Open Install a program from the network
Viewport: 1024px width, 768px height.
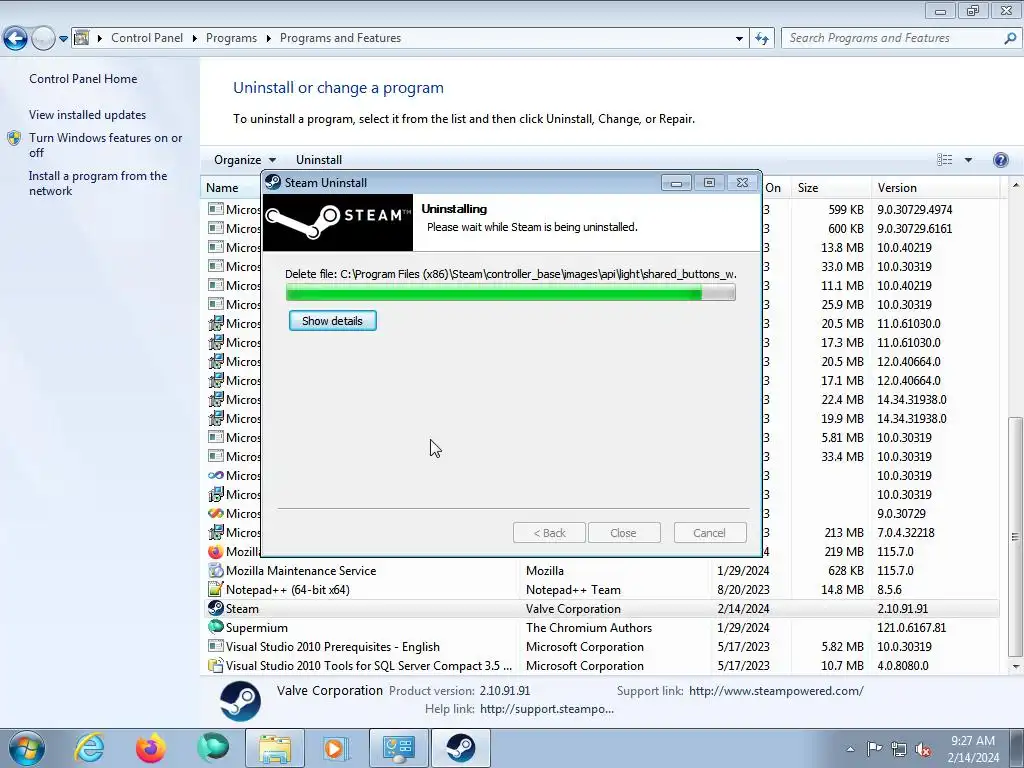click(98, 184)
